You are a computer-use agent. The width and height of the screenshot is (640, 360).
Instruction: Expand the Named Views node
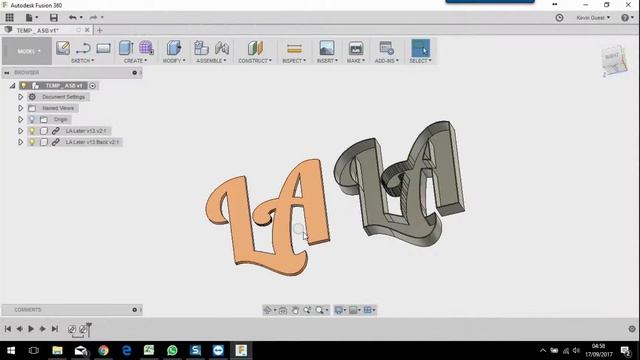point(20,108)
